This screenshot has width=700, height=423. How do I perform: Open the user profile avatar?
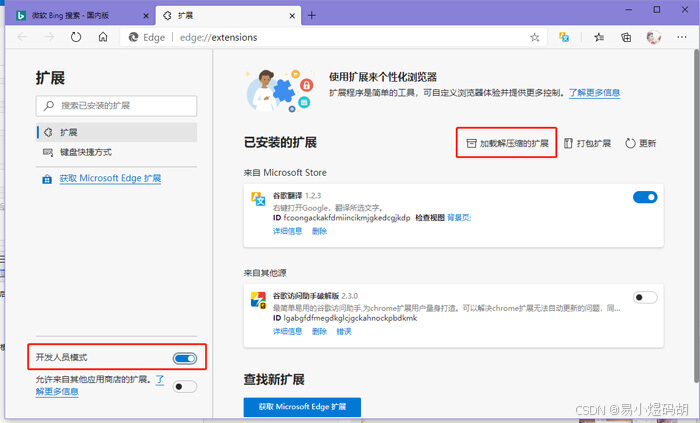pyautogui.click(x=654, y=37)
